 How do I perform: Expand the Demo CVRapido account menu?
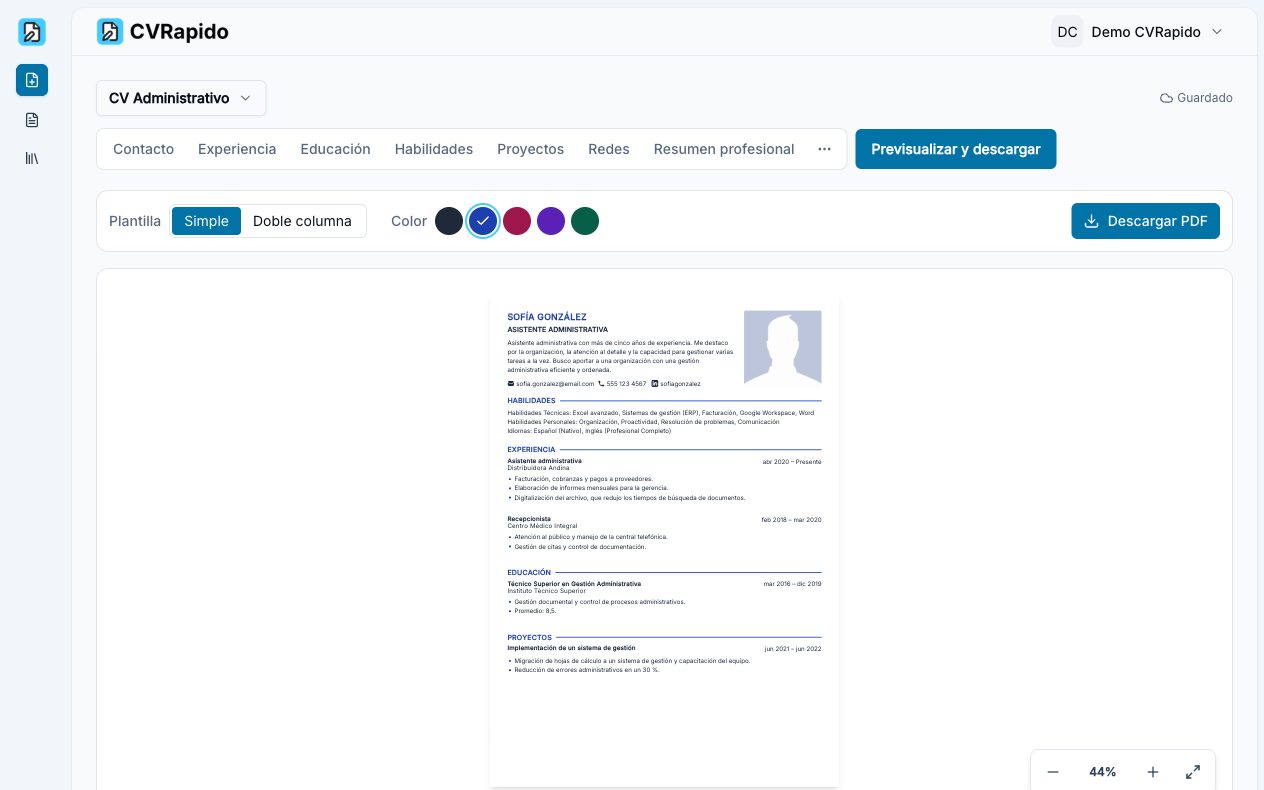click(x=1137, y=32)
